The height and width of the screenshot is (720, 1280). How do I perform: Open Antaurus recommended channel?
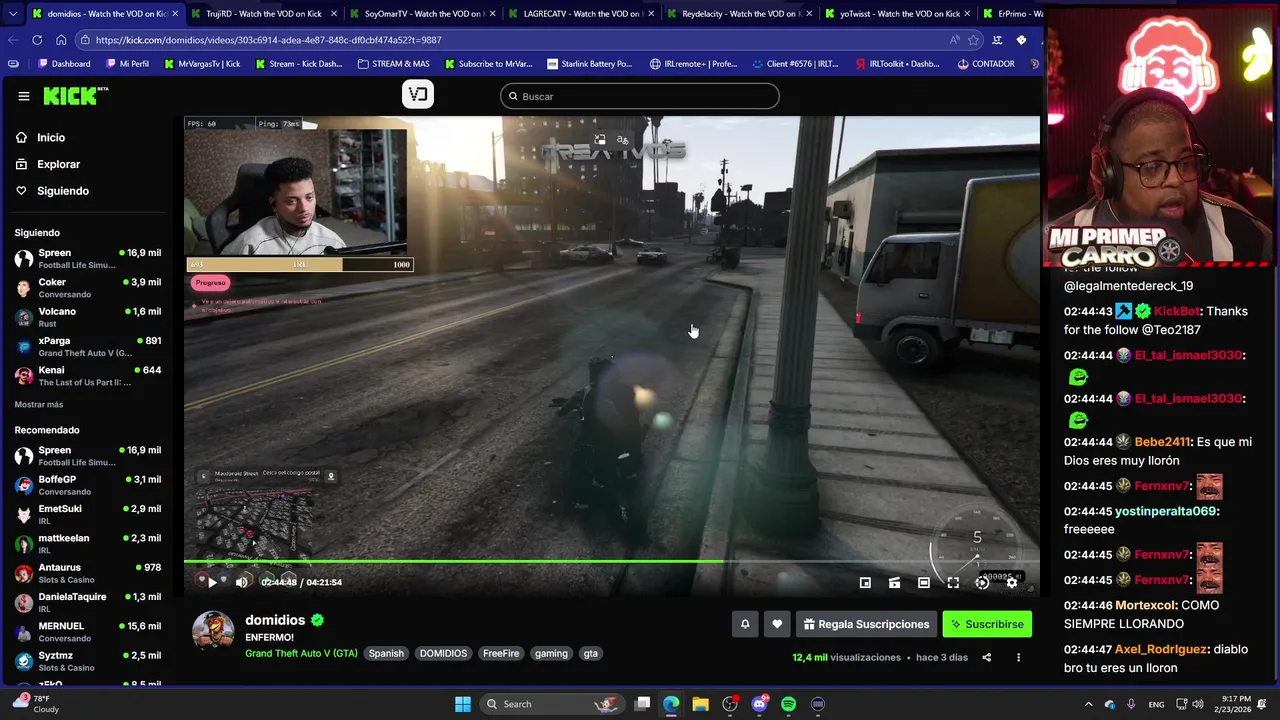tap(88, 573)
